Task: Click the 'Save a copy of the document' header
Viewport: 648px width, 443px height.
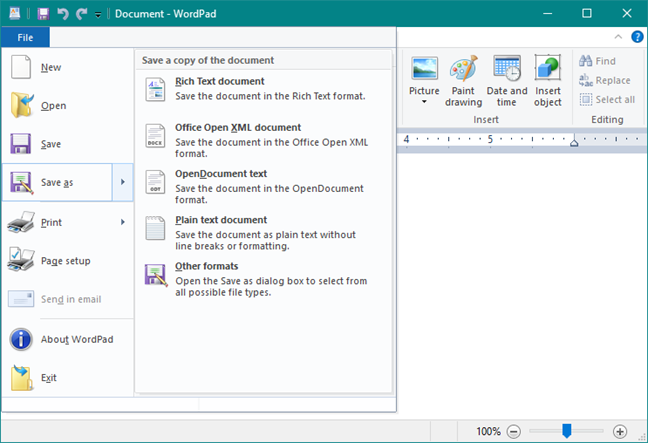Action: 208,60
